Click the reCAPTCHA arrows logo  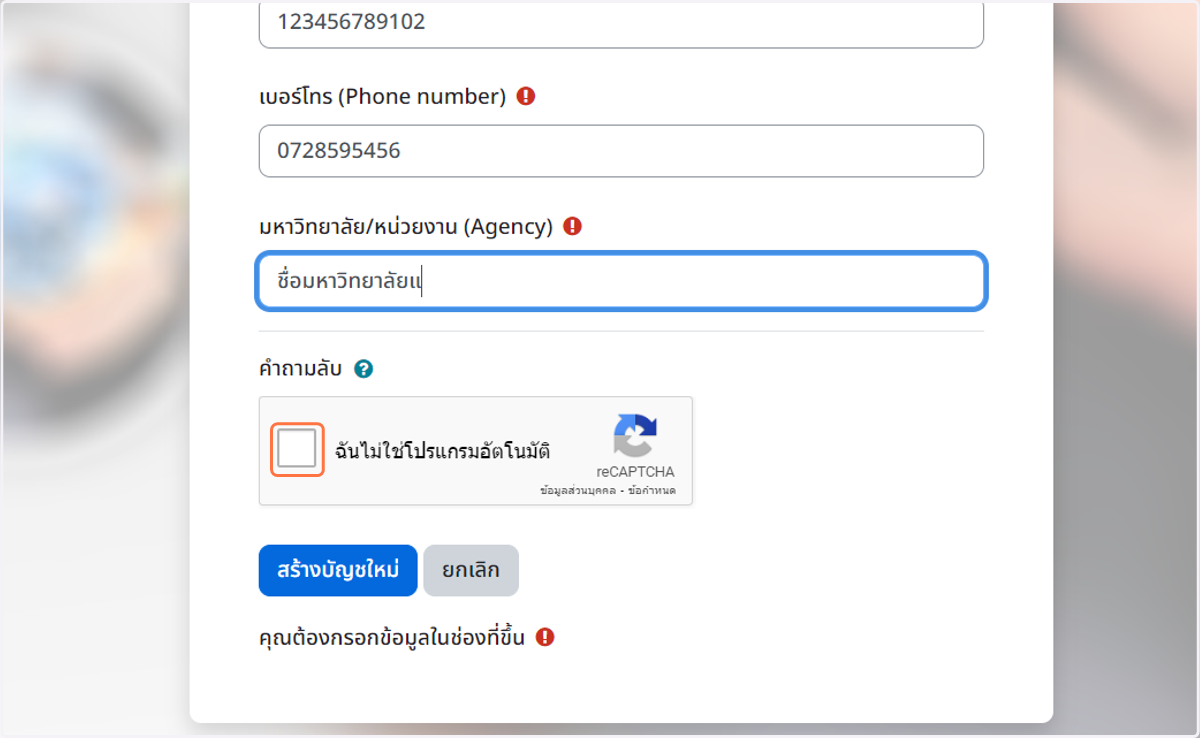(636, 436)
